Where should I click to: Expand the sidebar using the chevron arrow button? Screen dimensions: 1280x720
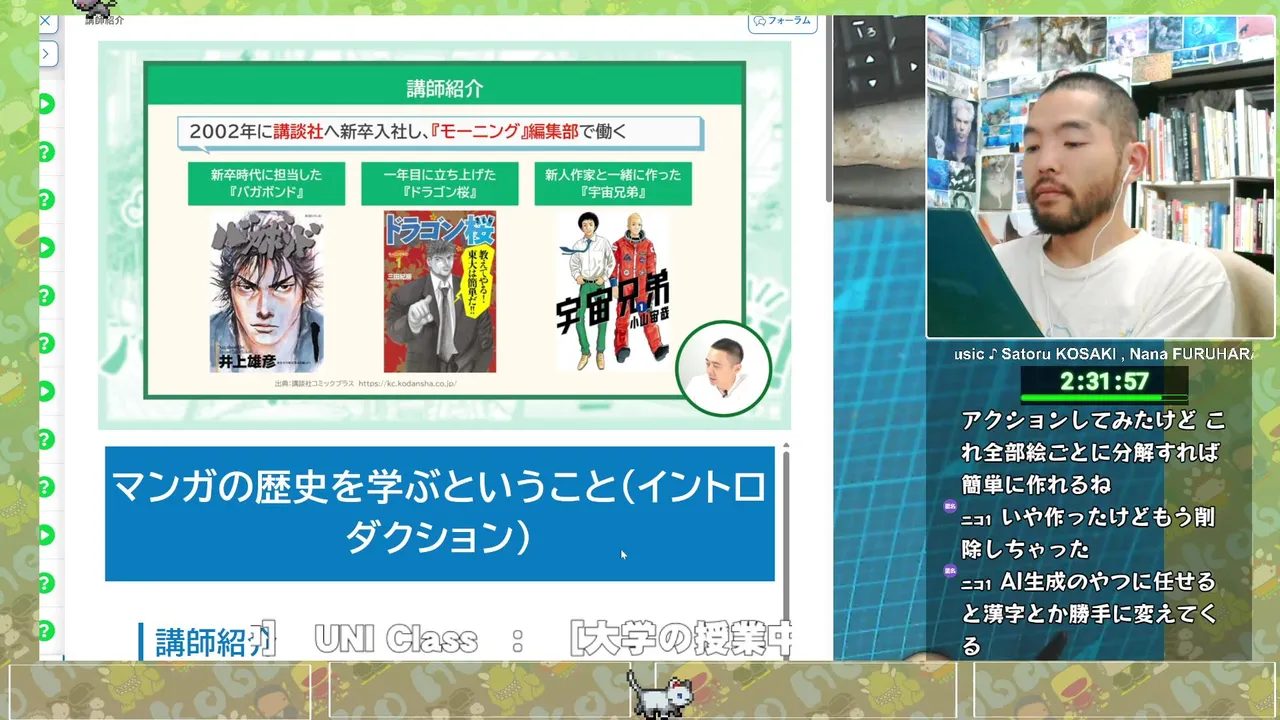[x=46, y=54]
